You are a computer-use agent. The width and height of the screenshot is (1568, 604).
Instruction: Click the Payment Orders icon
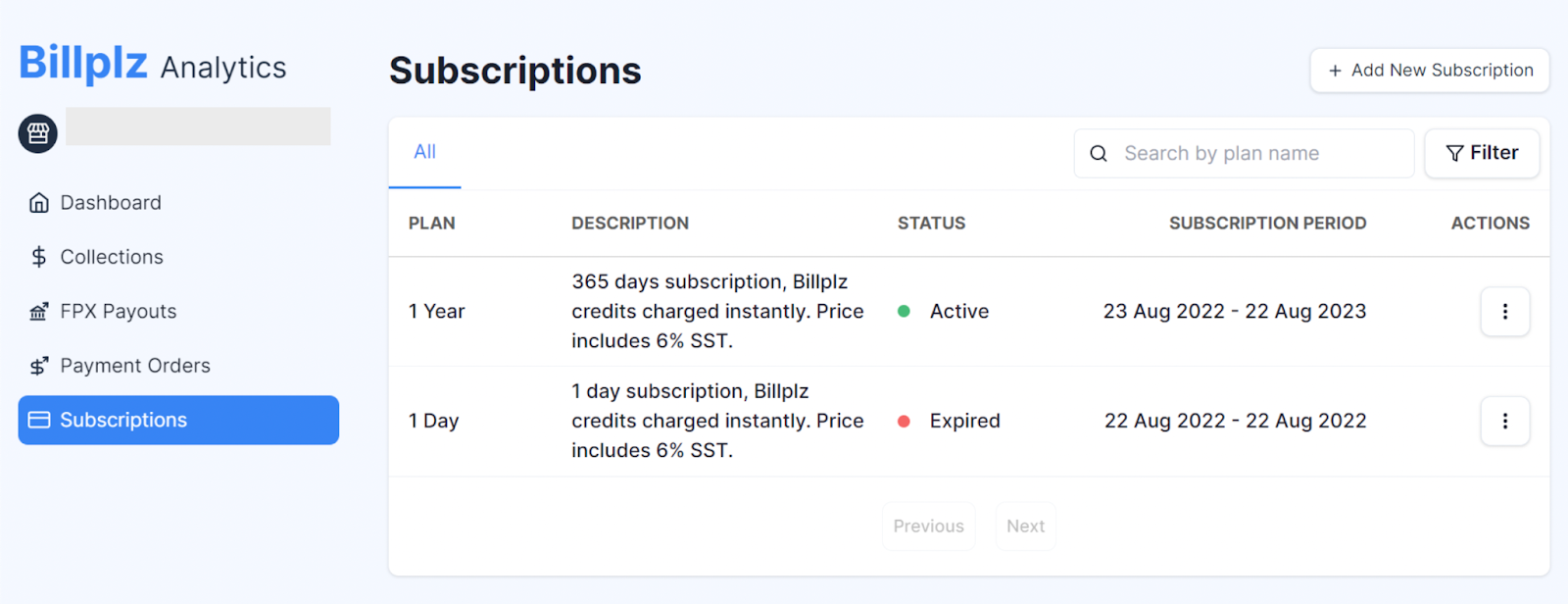coord(39,366)
